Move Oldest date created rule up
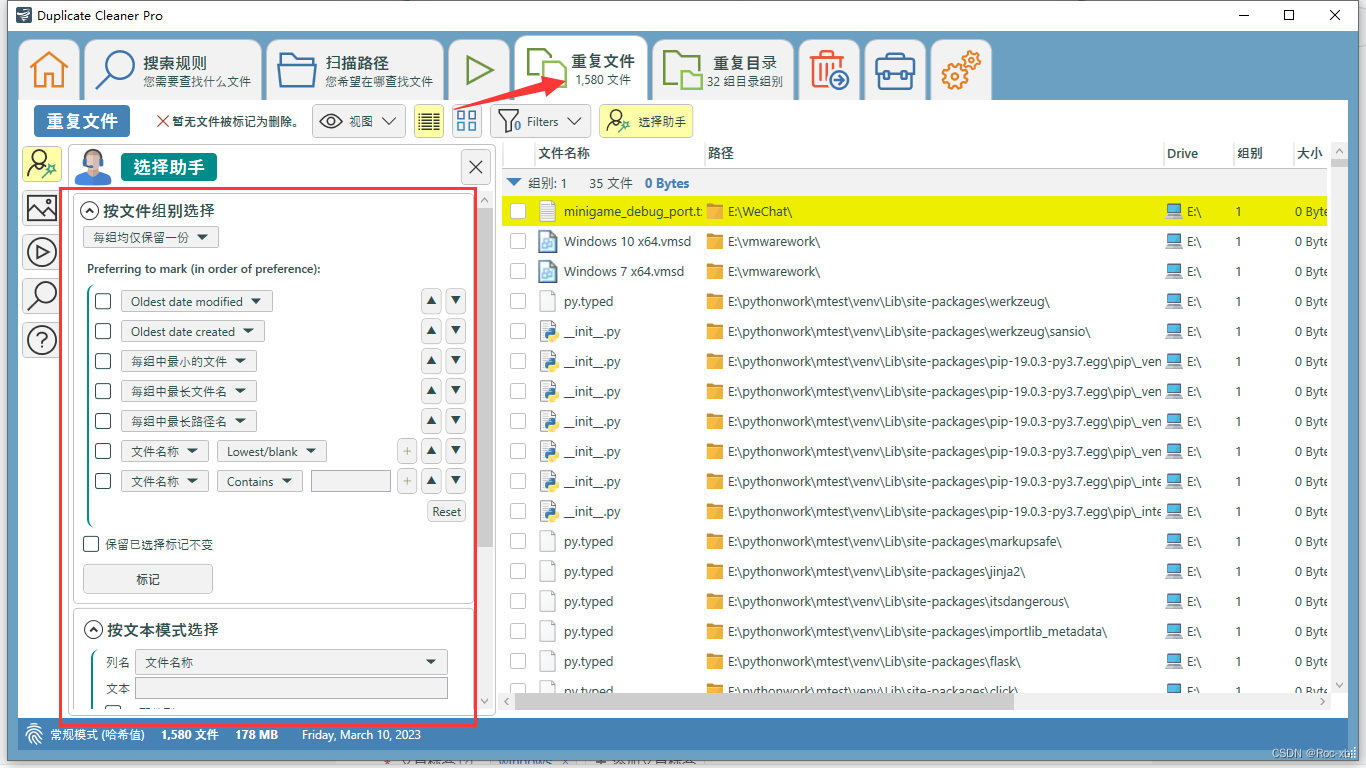Screen dimensions: 1366x768 point(431,331)
